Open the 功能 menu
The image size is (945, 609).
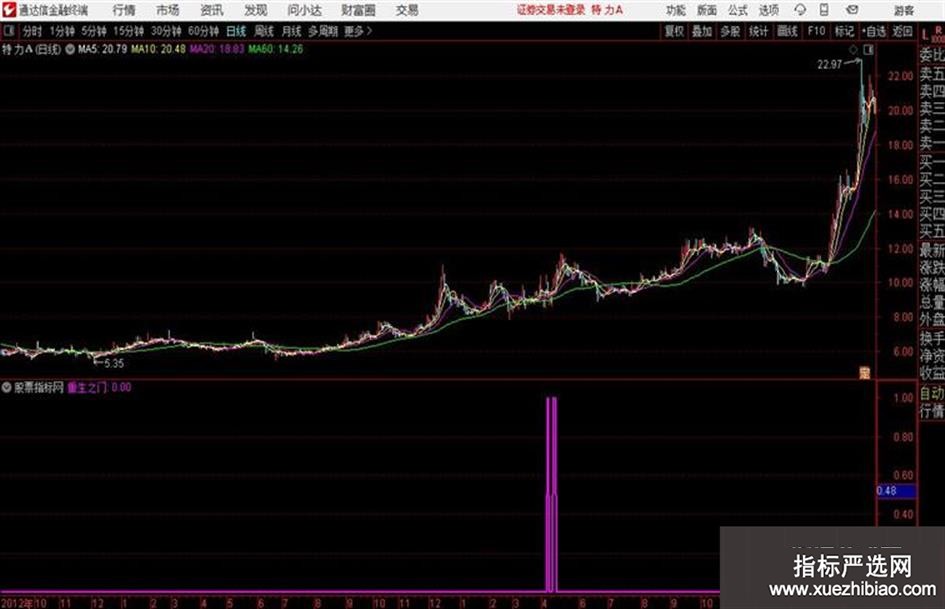(x=676, y=10)
